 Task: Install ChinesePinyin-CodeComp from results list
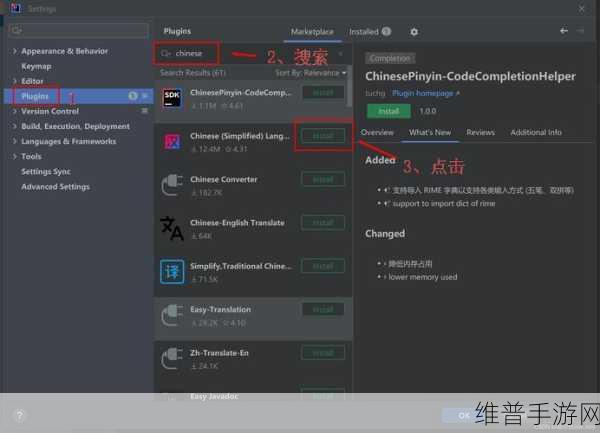[x=323, y=93]
